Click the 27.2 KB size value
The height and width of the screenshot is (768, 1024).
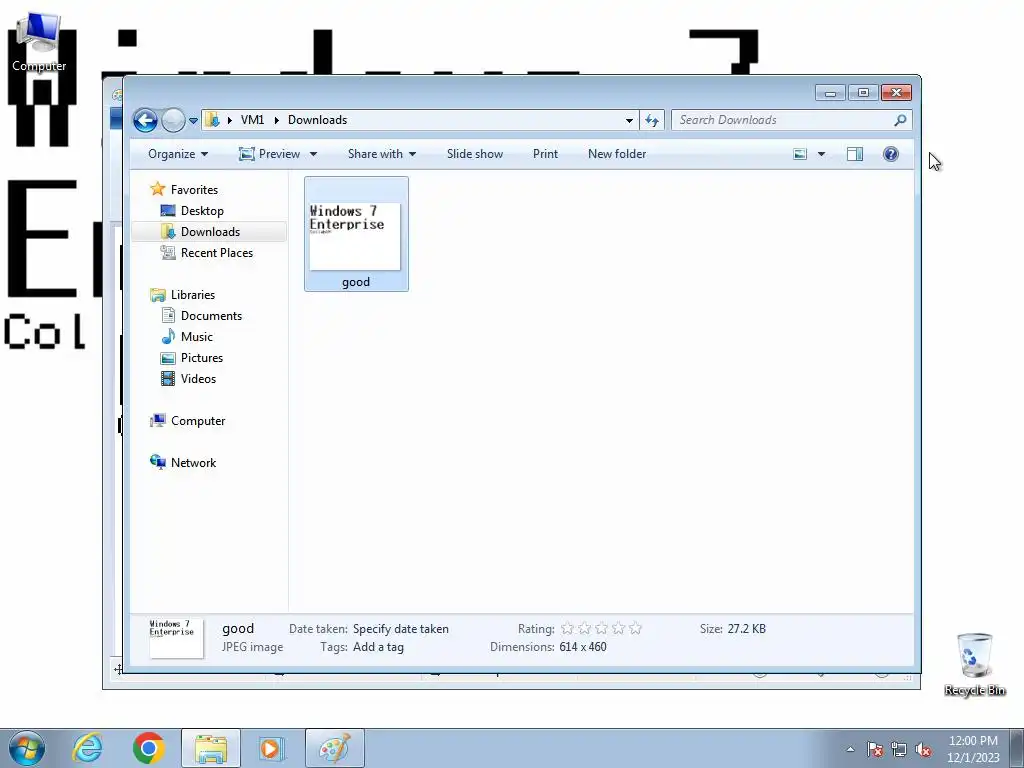[x=746, y=629]
